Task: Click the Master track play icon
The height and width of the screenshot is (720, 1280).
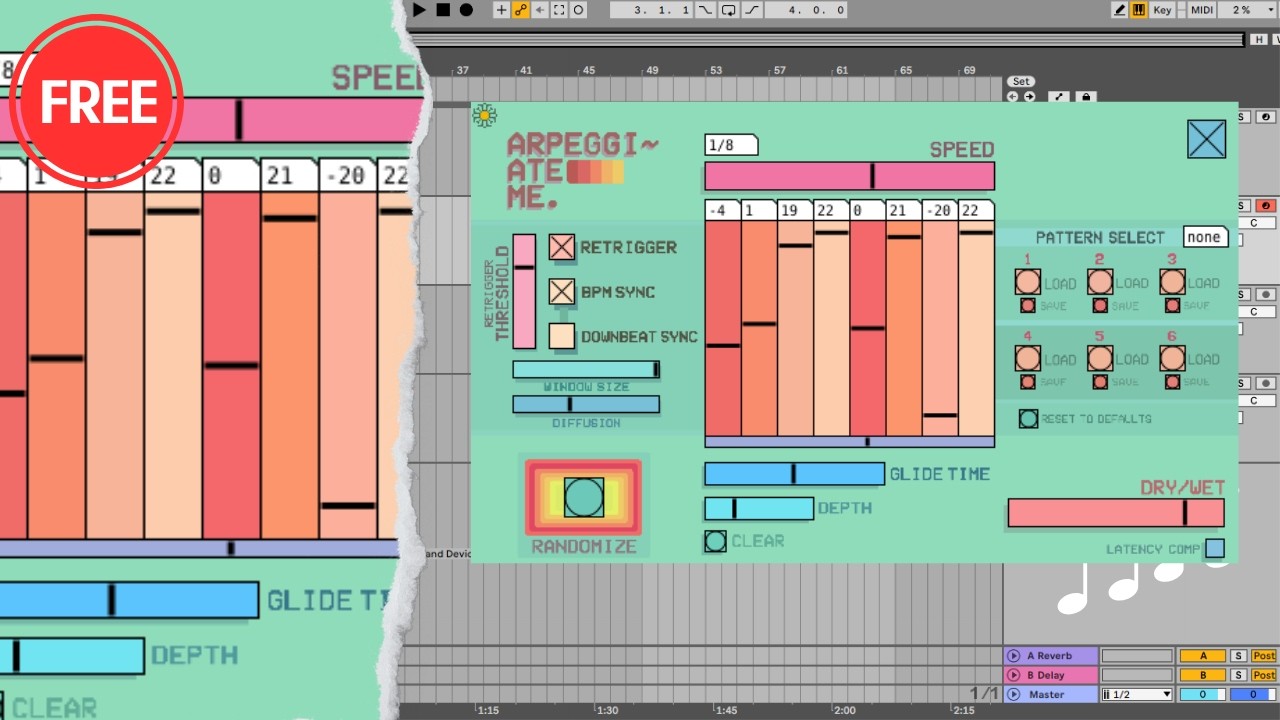Action: click(x=1014, y=694)
